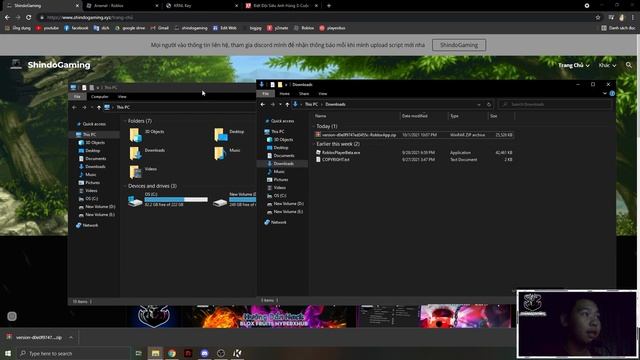Open the y2mate bookmark
640x360 pixels.
278,28
